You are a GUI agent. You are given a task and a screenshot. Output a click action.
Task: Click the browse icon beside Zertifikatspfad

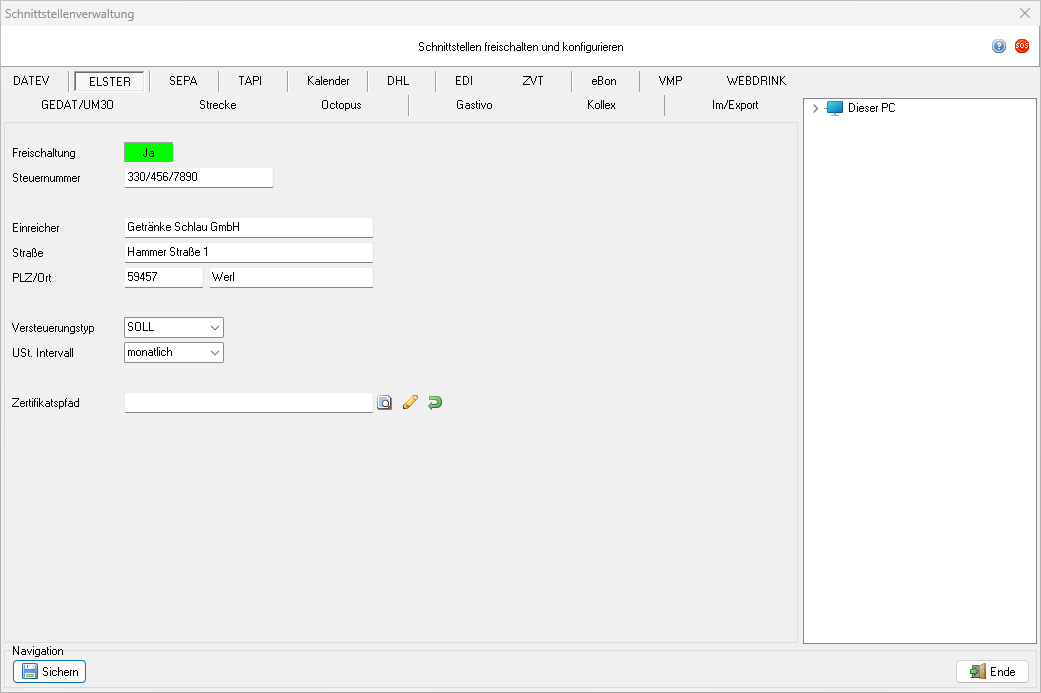point(384,403)
